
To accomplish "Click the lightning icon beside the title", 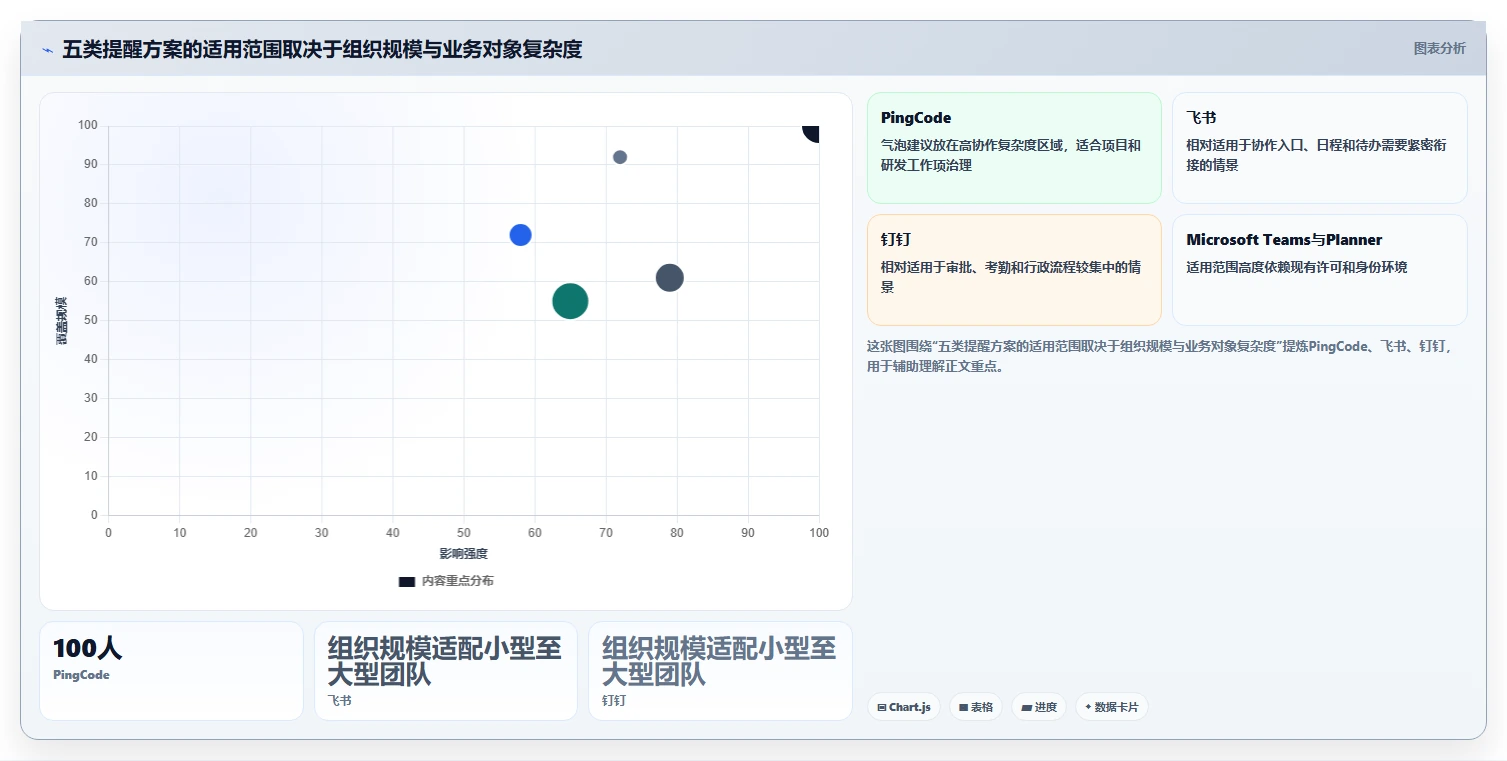I will tap(47, 50).
